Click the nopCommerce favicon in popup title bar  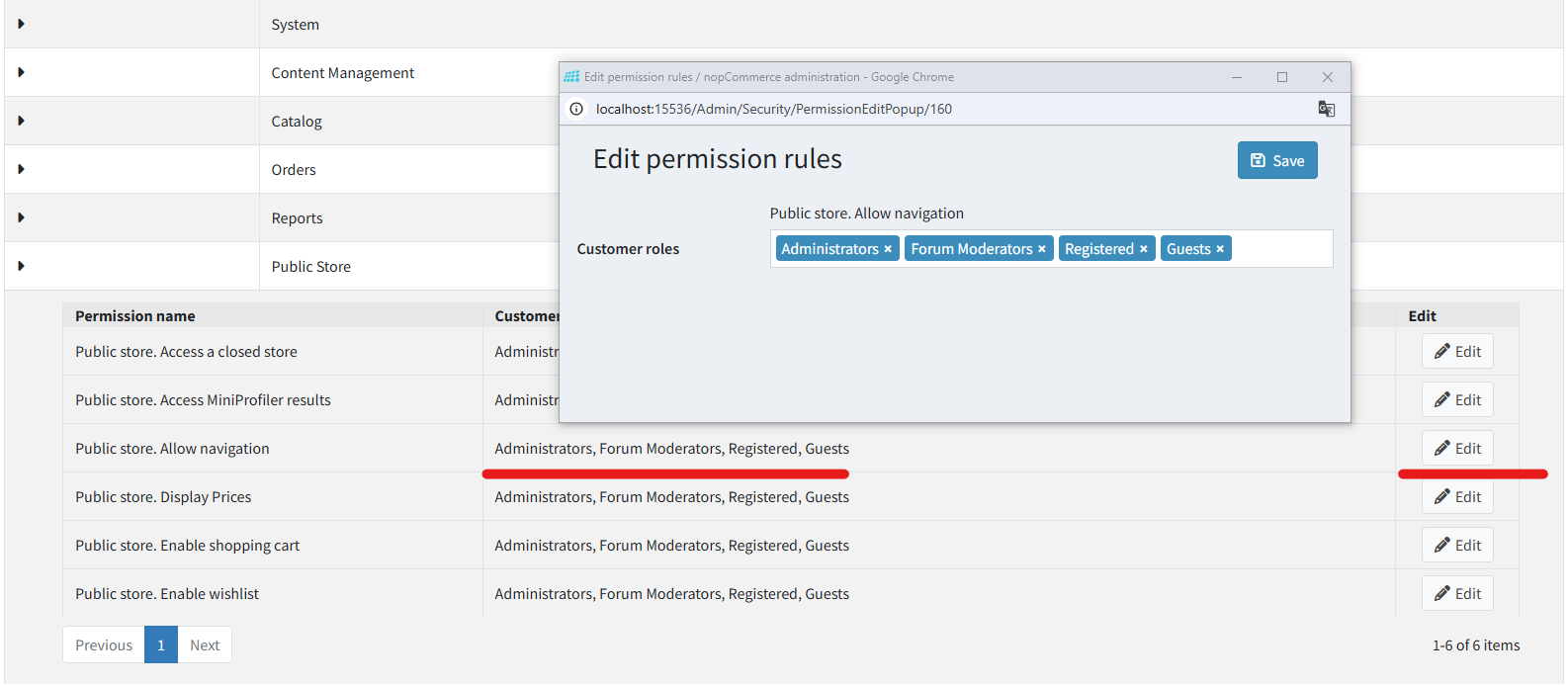click(x=571, y=77)
